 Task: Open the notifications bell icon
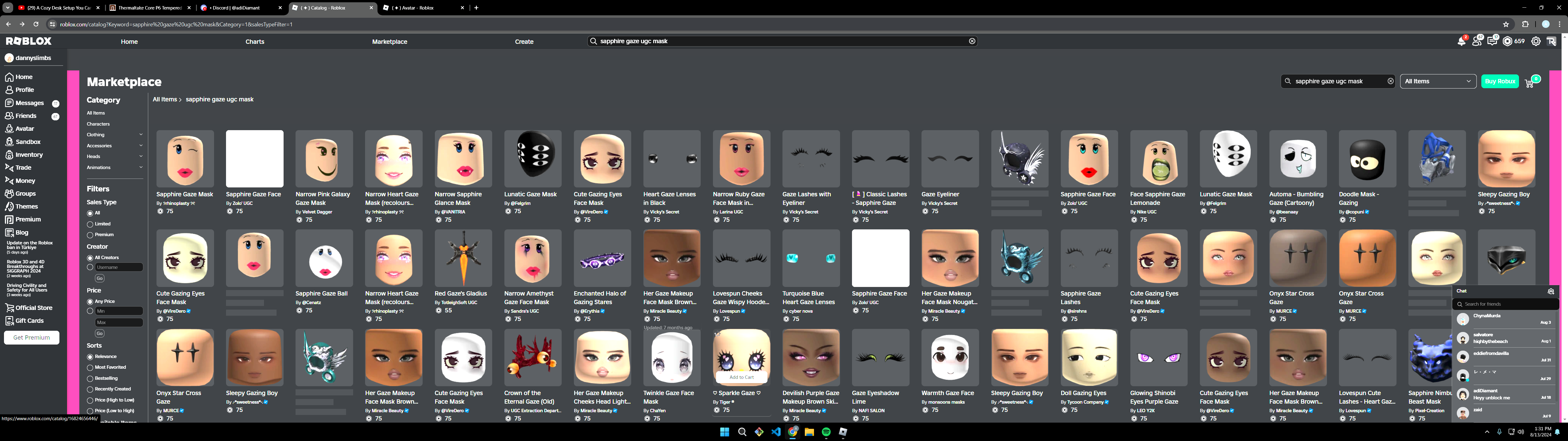click(1461, 41)
